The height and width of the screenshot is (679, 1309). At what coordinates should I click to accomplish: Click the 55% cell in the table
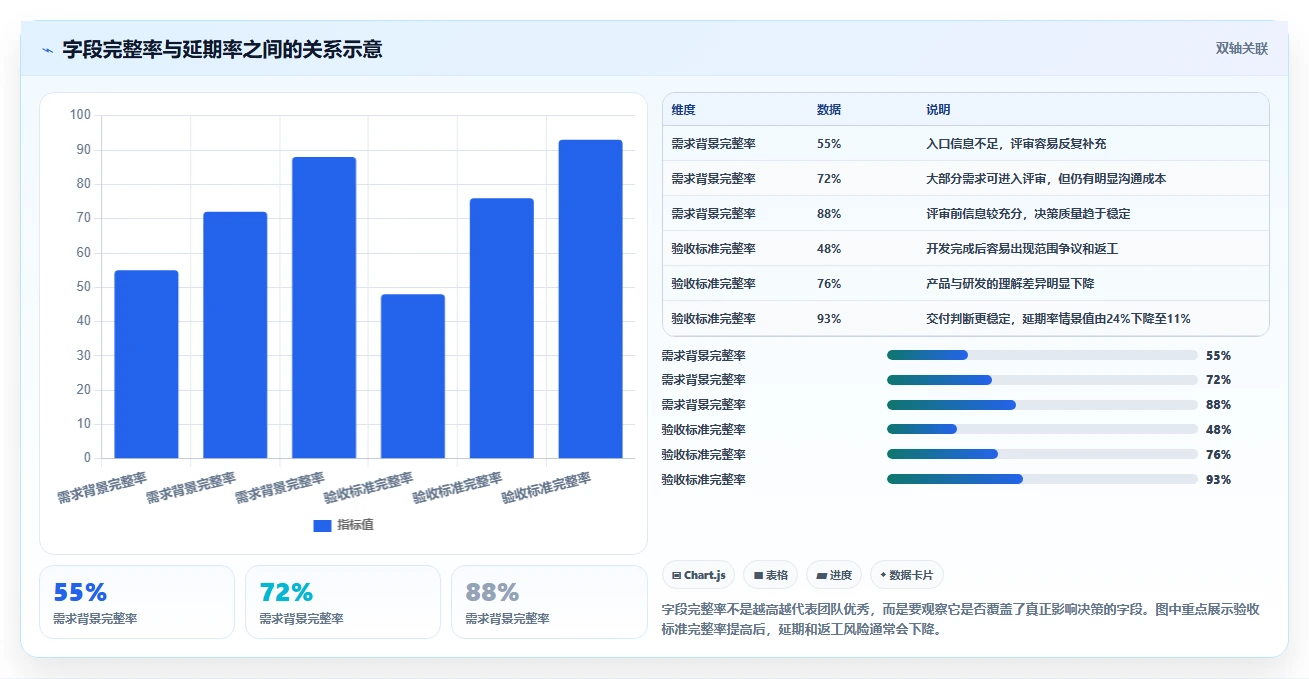point(829,144)
